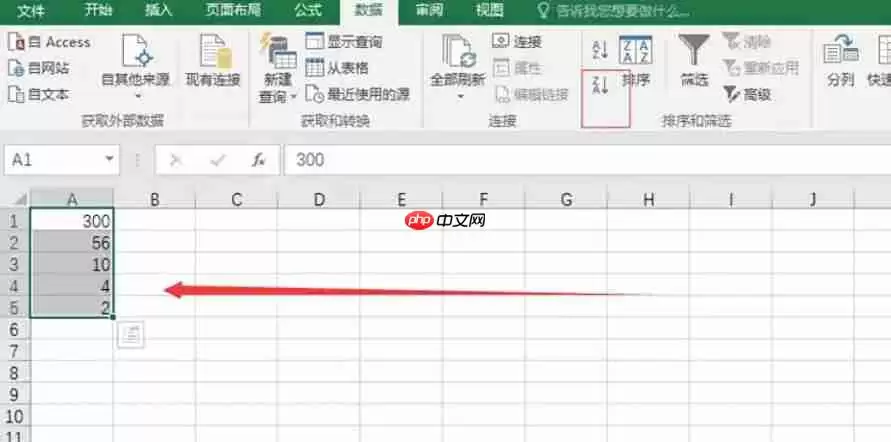Click the 连接 button
891x442 pixels.
coord(517,41)
